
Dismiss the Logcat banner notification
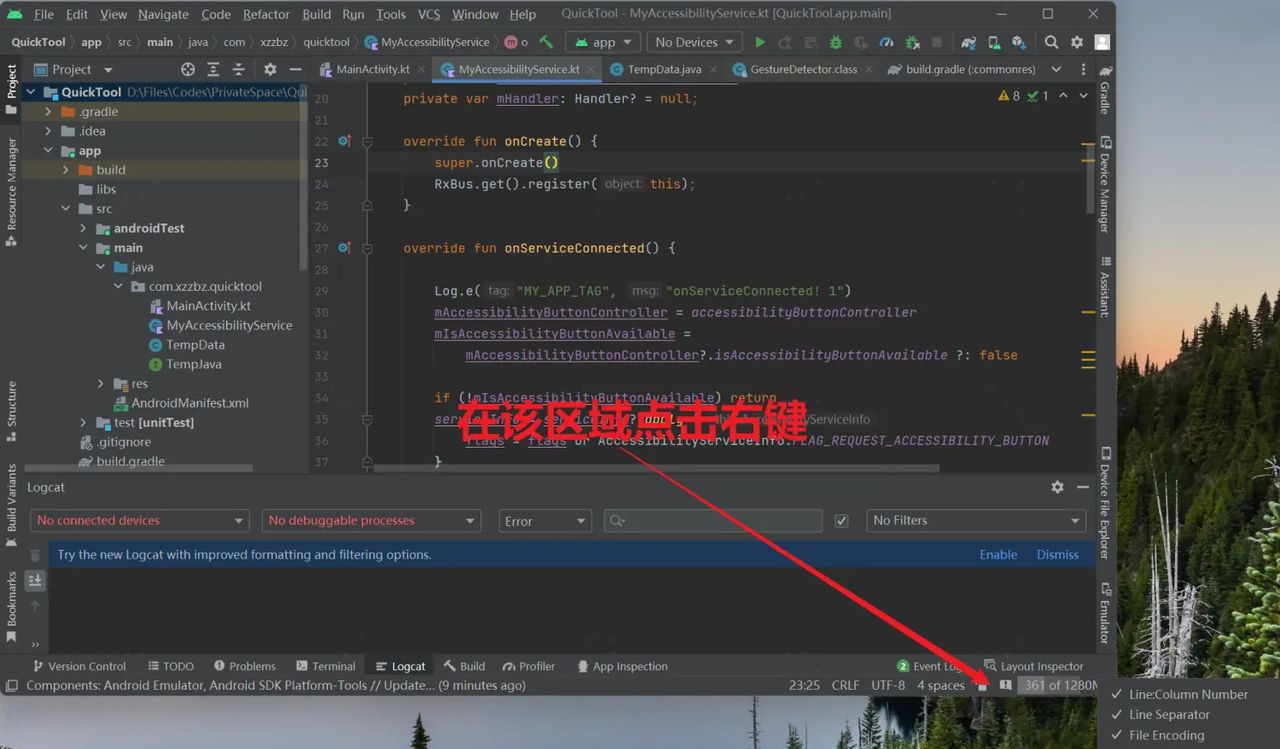coord(1057,554)
